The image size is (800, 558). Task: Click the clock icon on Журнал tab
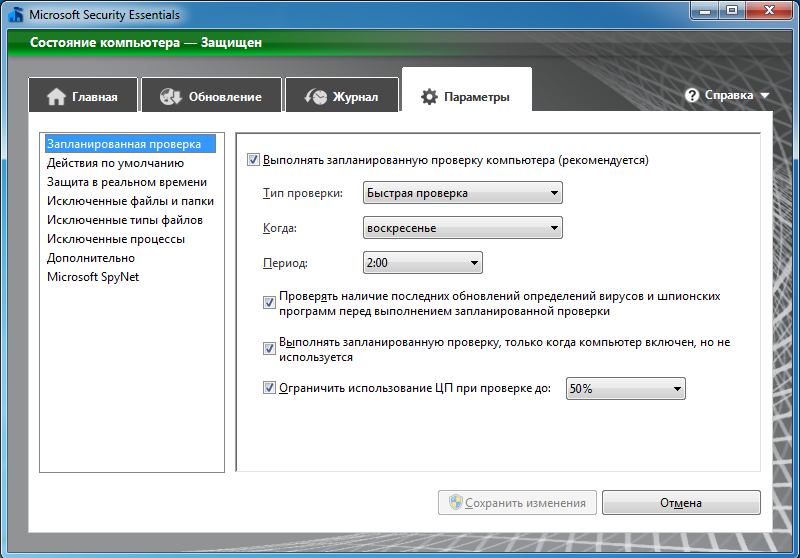pos(316,96)
